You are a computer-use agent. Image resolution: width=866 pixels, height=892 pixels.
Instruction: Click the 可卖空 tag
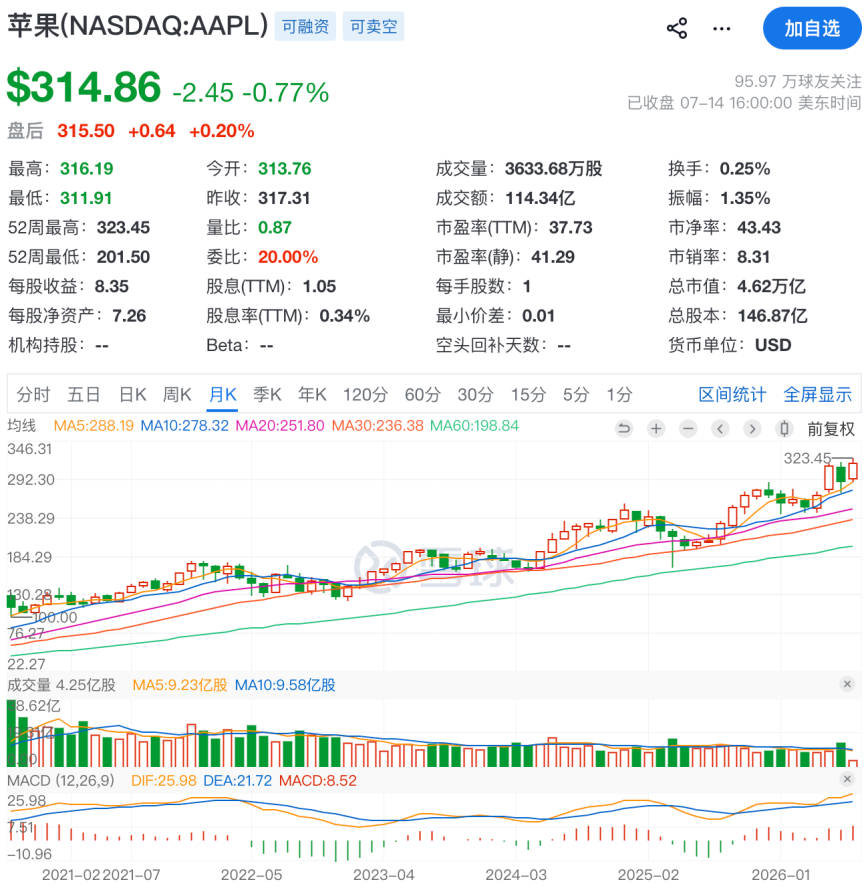click(x=373, y=27)
